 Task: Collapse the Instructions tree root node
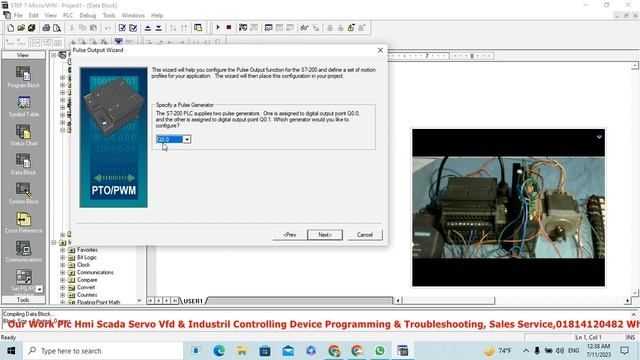(x=53, y=242)
